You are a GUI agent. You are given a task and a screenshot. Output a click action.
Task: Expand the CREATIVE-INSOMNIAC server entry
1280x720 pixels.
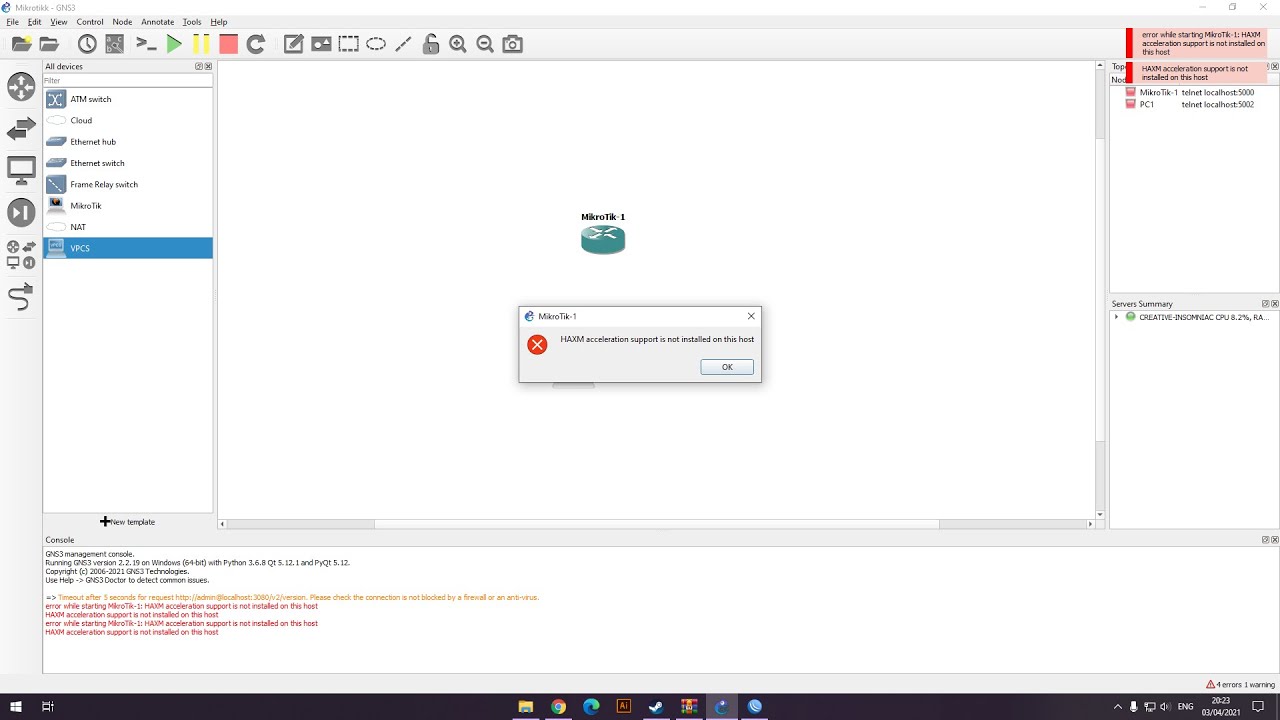(x=1116, y=317)
